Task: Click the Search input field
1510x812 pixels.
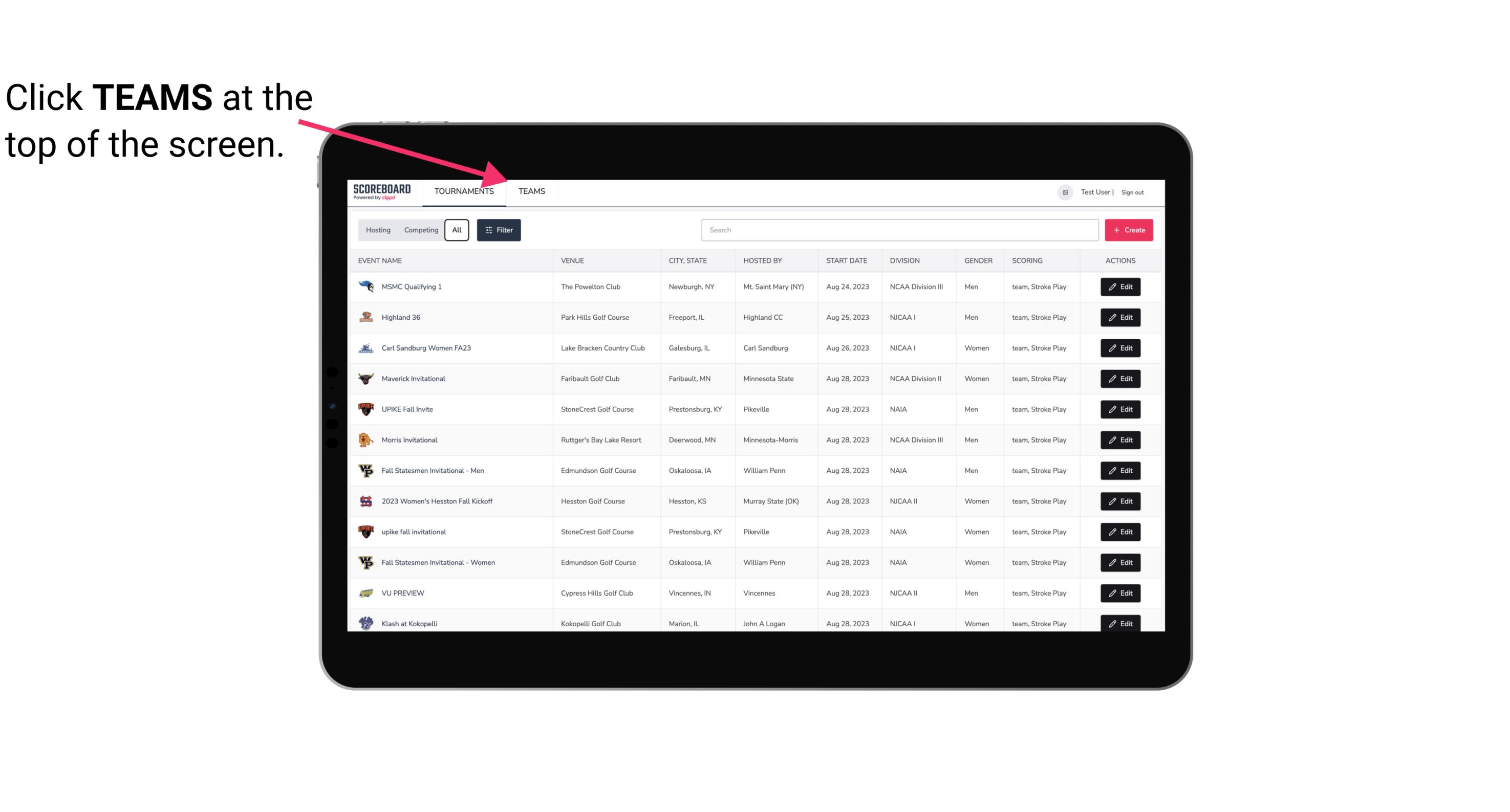Action: [898, 230]
